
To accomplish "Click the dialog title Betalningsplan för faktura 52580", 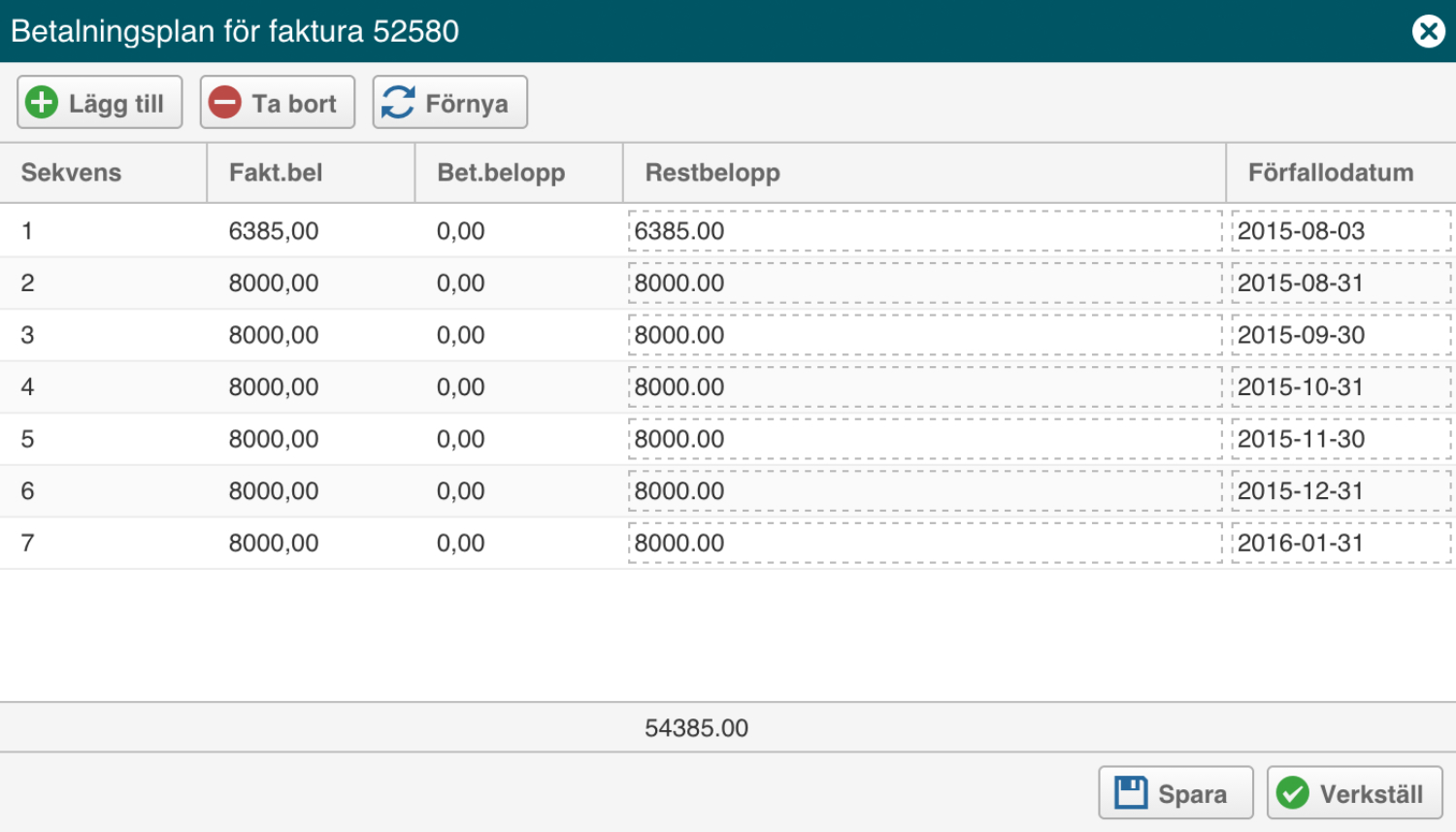I will [235, 31].
